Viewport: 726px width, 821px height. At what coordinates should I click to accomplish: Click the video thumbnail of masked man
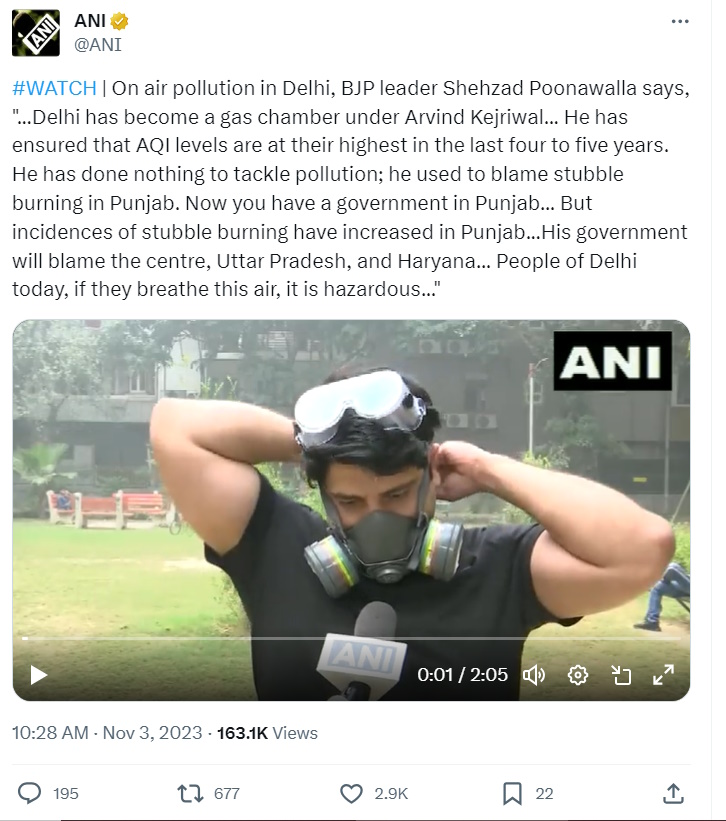[x=351, y=480]
